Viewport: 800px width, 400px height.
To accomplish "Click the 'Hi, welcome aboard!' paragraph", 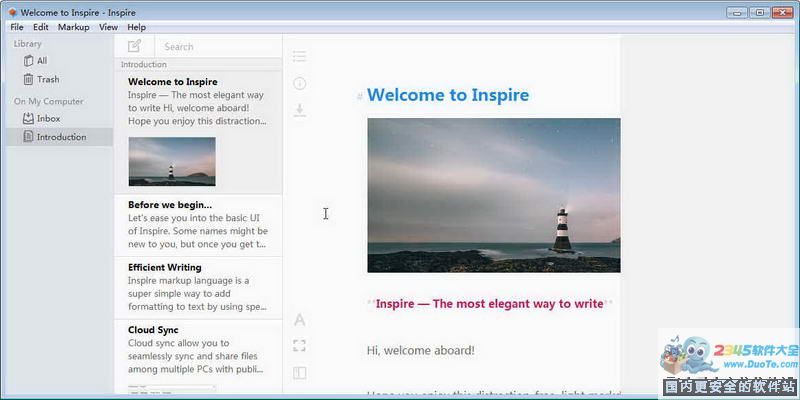I will click(420, 351).
